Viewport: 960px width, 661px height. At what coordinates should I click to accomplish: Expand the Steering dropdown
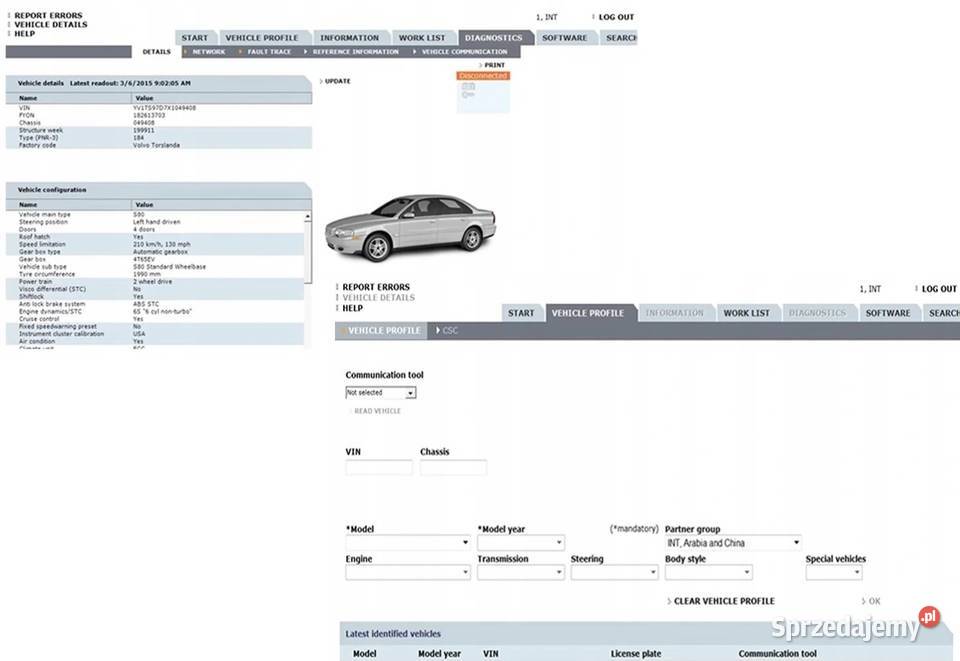tap(615, 573)
